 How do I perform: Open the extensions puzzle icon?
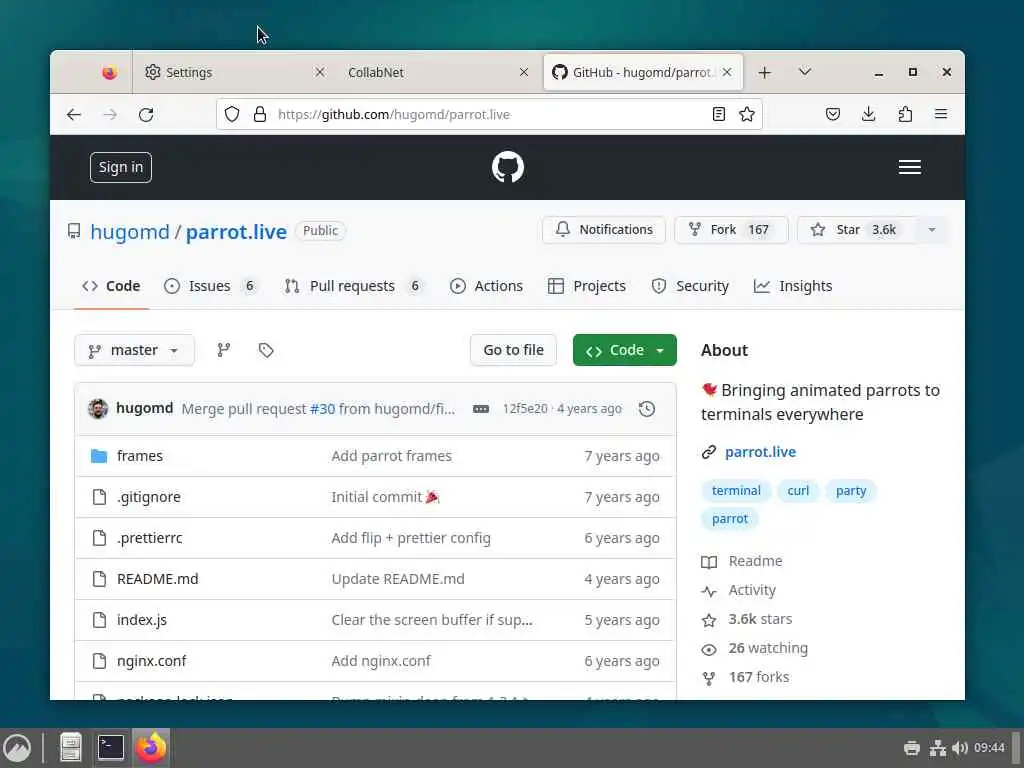click(x=905, y=114)
